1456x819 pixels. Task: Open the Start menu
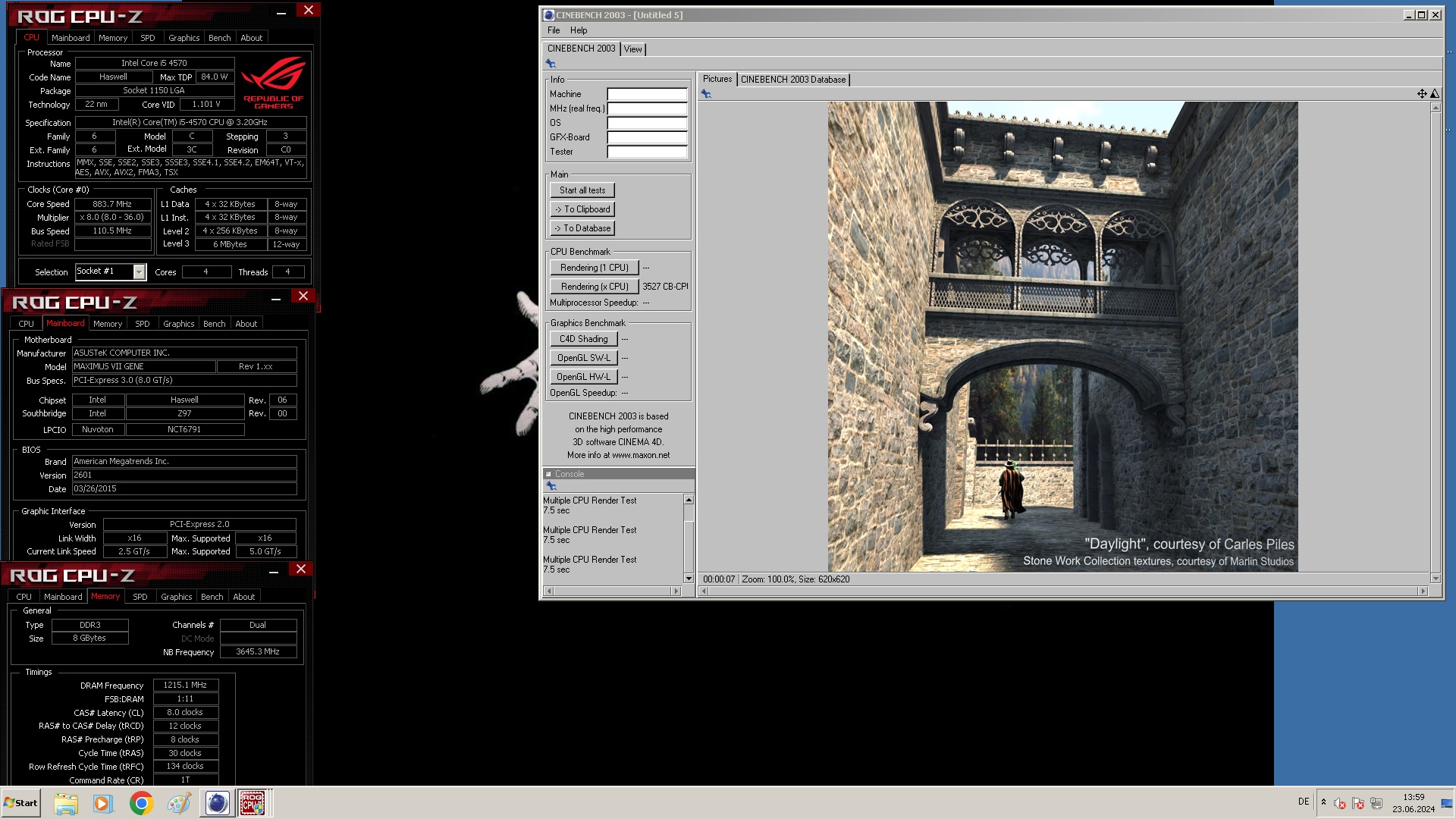point(21,803)
